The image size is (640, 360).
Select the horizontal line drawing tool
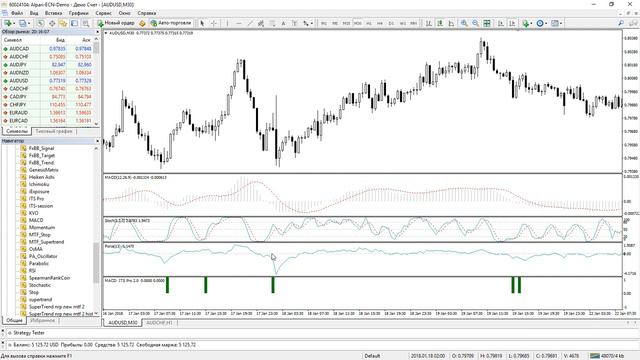coord(239,23)
